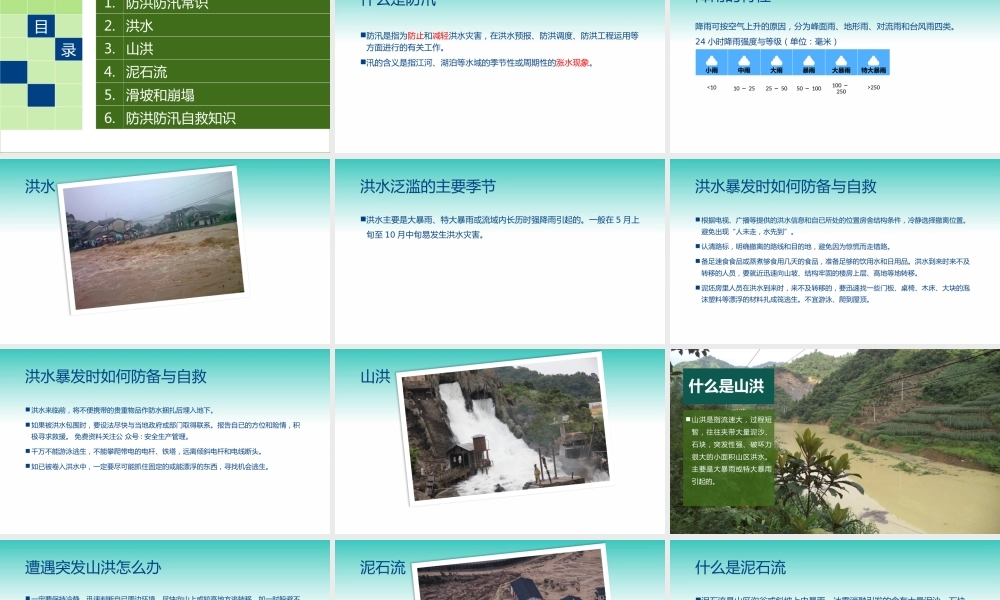Open the photo beside the 泥石流 slide title
This screenshot has height=600, width=1000.
point(512,574)
